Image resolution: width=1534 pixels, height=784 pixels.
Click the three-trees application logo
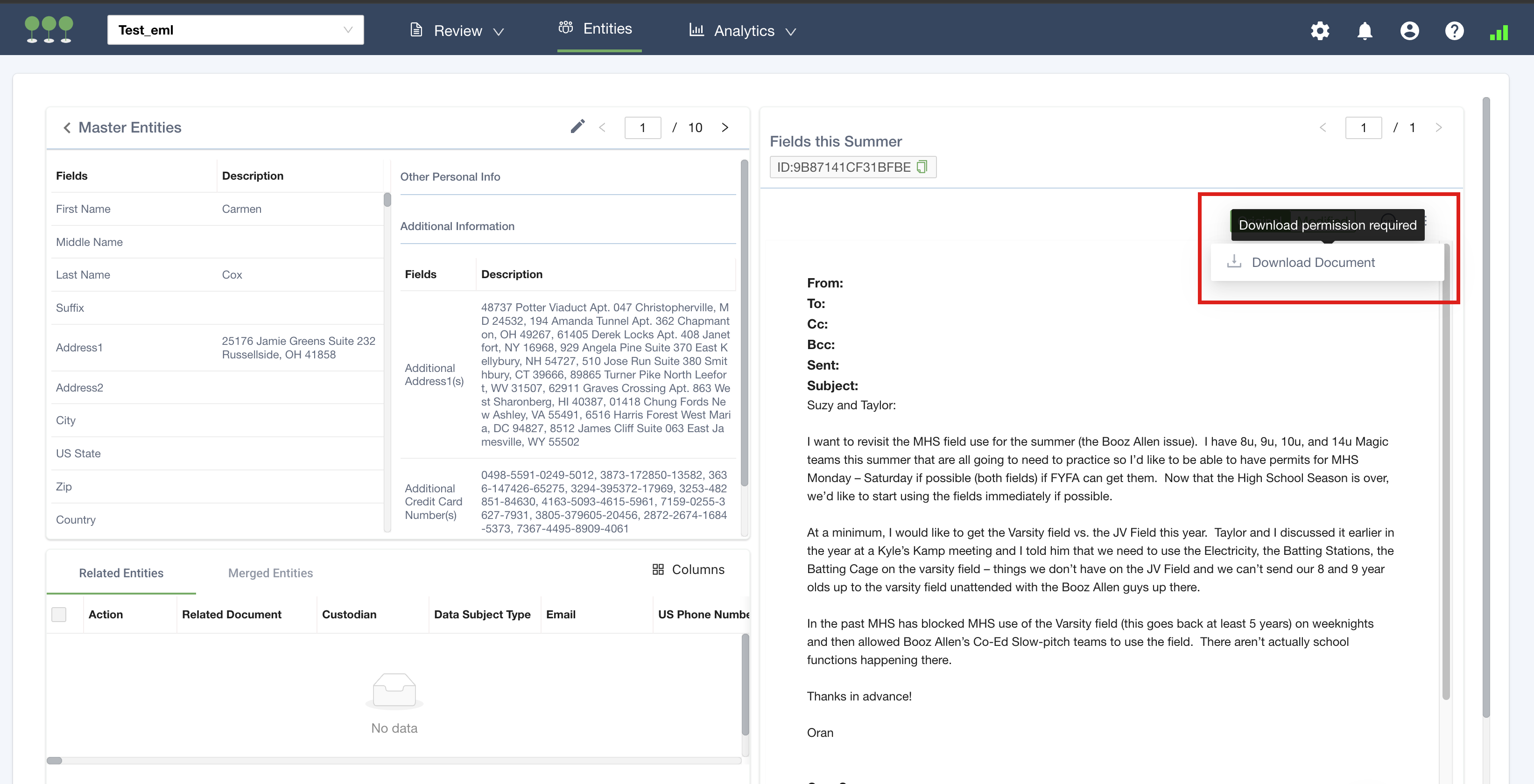49,29
